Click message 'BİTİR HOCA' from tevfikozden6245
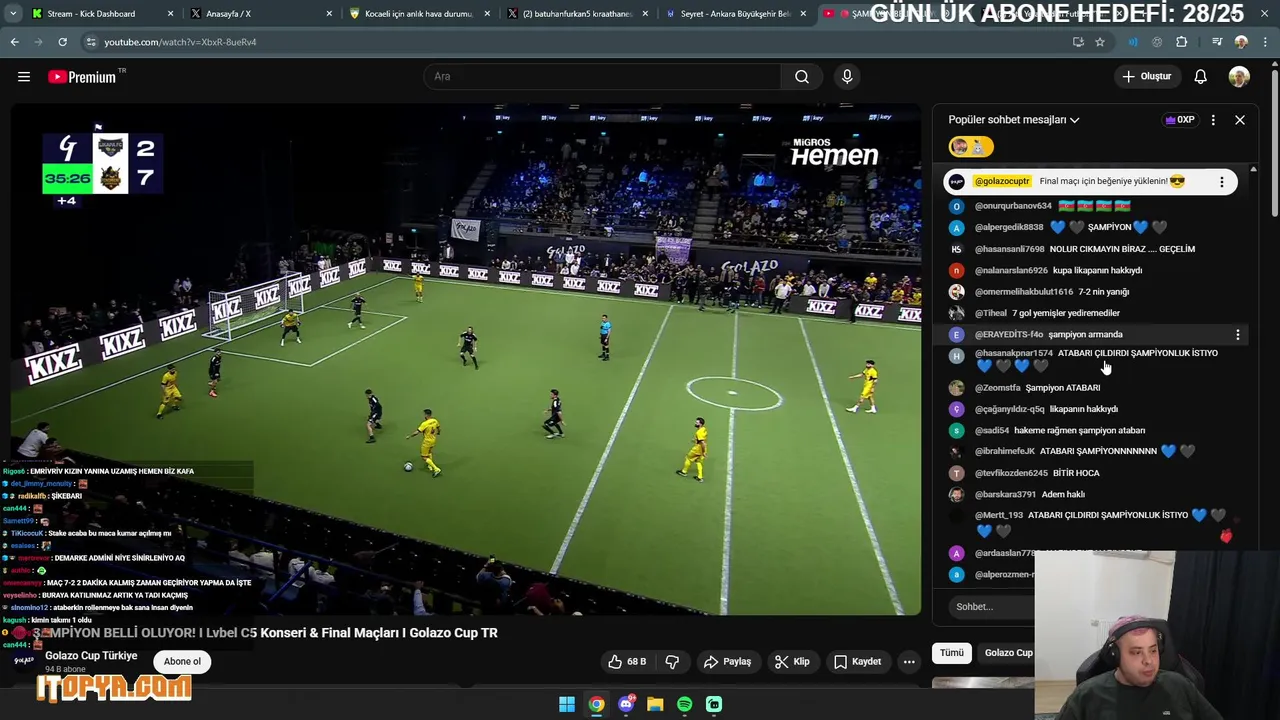Screen dimensions: 1280x720 tap(1076, 473)
